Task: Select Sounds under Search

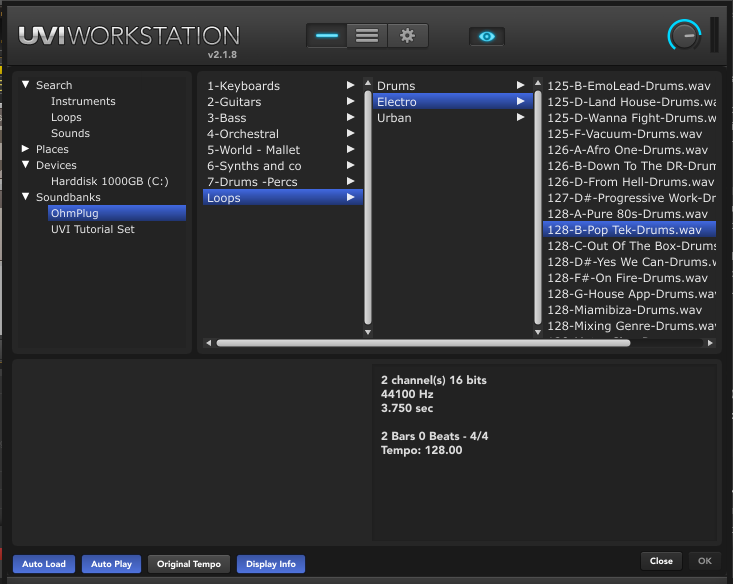Action: pos(70,133)
